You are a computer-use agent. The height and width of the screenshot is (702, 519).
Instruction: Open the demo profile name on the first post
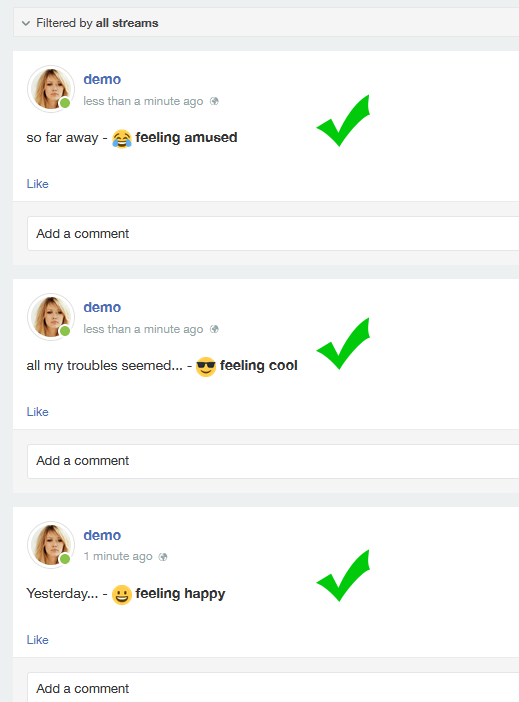(102, 79)
